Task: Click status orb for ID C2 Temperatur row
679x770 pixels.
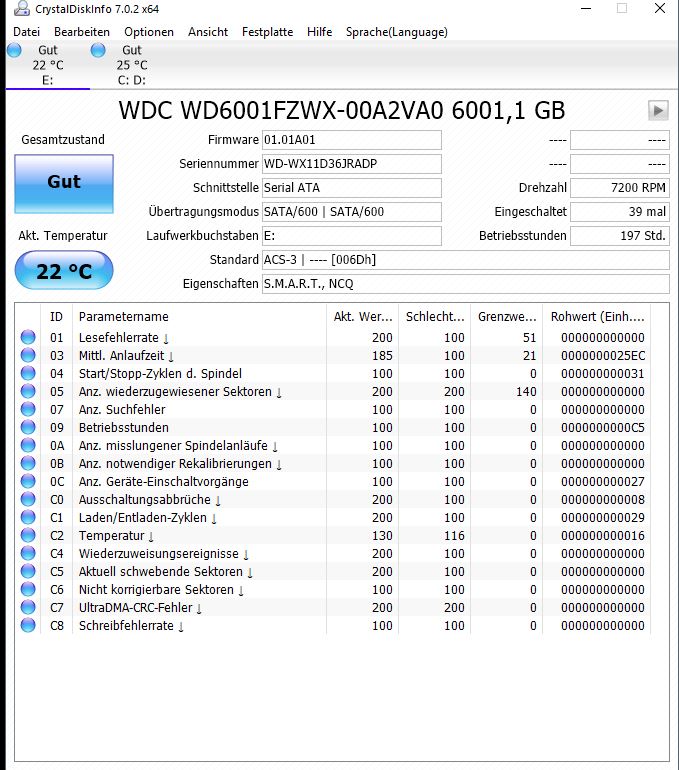Action: click(28, 535)
